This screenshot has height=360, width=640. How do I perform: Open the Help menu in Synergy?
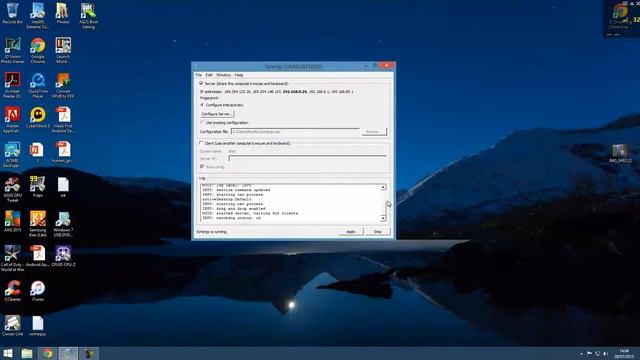[239, 75]
